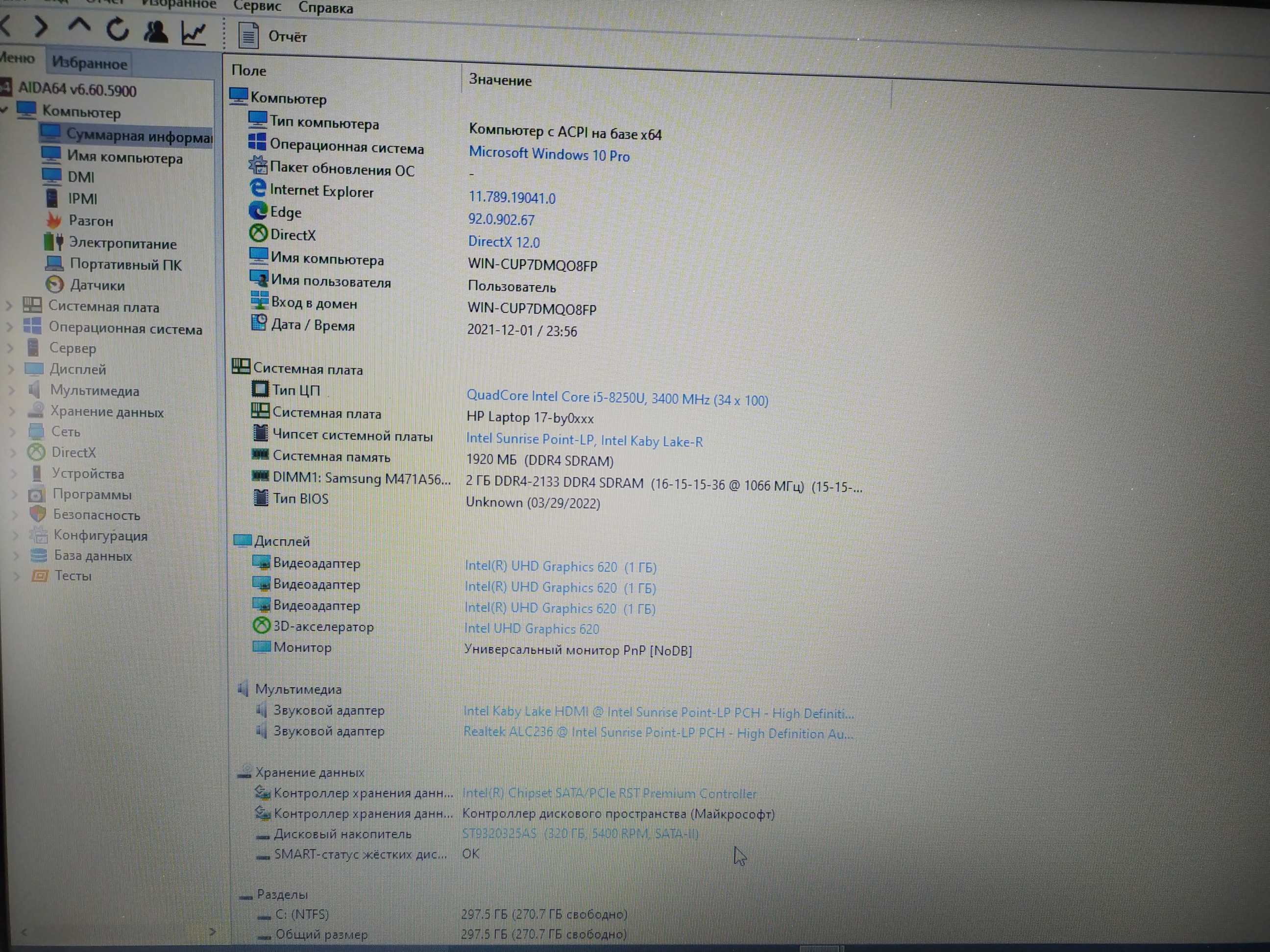Open Датчики sensors tree item

(97, 285)
